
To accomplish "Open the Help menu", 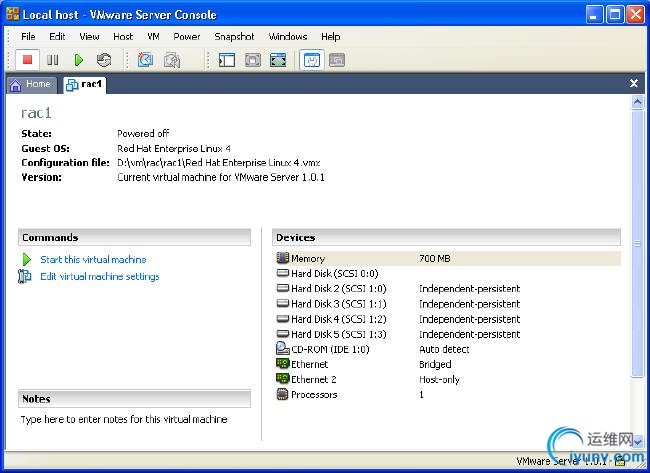I will (x=330, y=36).
